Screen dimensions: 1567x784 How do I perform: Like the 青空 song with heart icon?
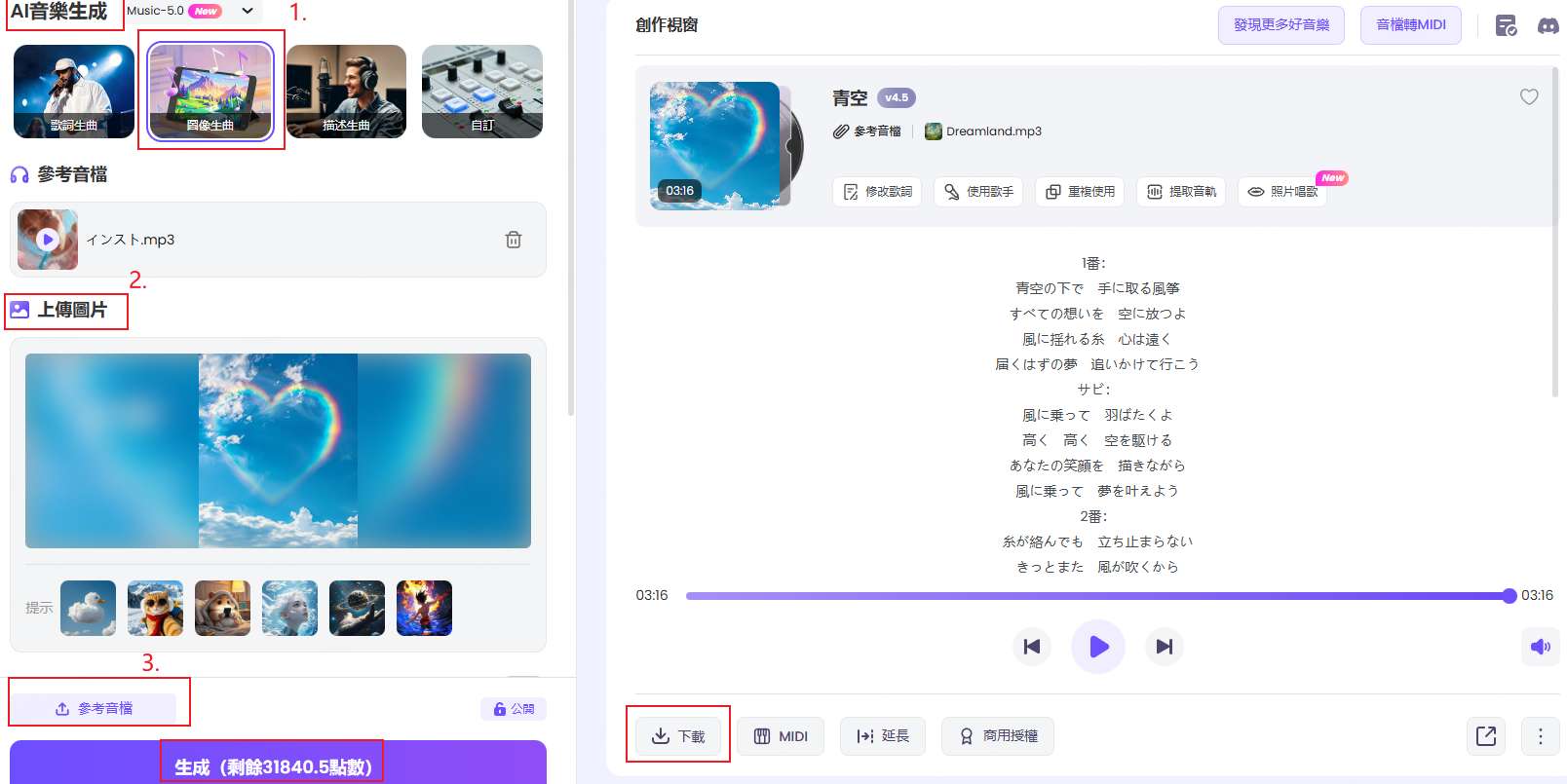point(1529,96)
